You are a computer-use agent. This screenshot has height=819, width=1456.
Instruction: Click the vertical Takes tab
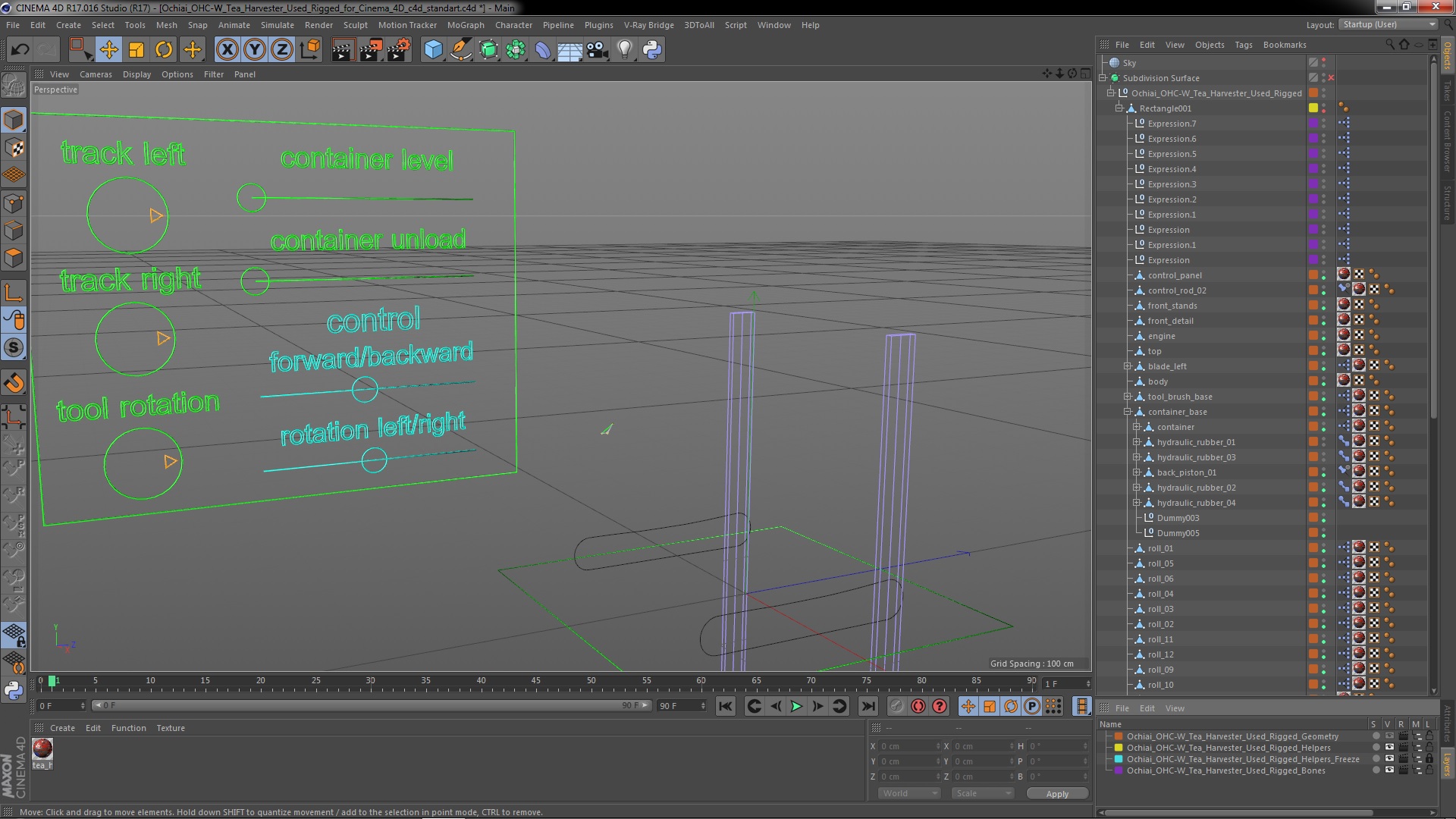point(1447,90)
